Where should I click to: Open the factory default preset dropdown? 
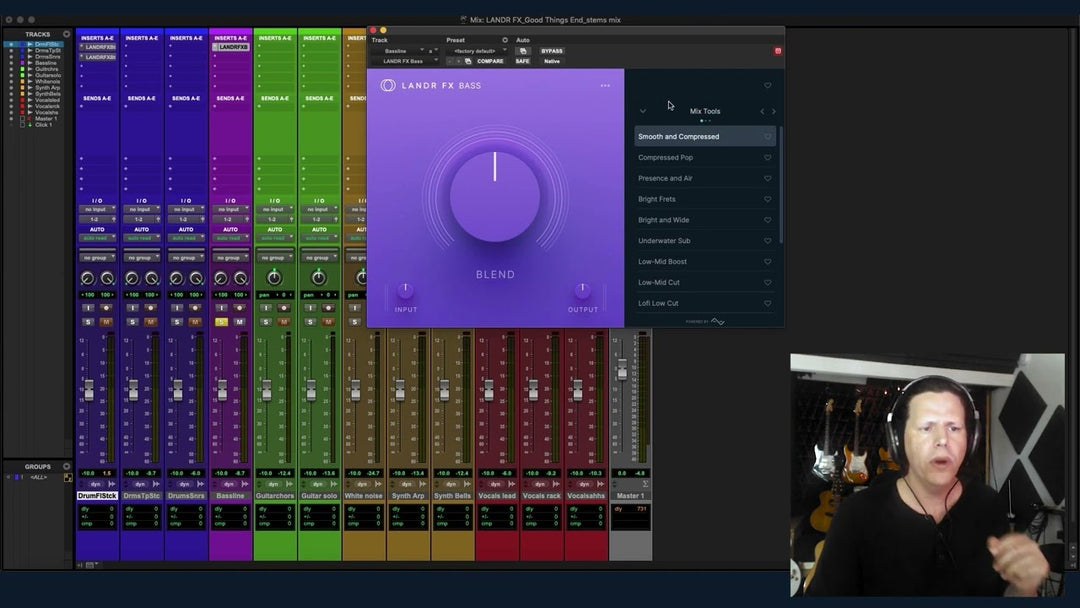(x=477, y=51)
